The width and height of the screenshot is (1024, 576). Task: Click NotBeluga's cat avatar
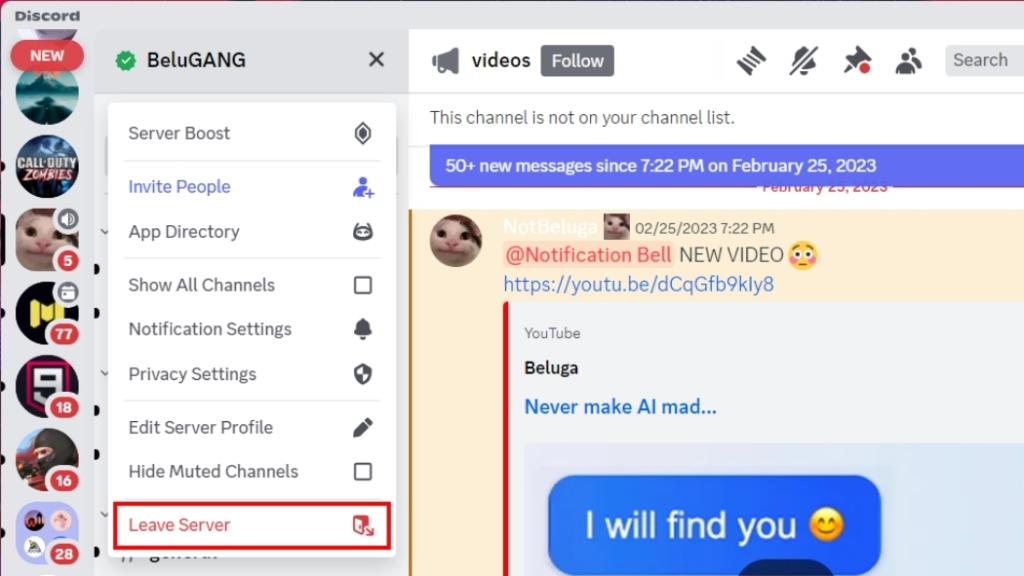(456, 241)
